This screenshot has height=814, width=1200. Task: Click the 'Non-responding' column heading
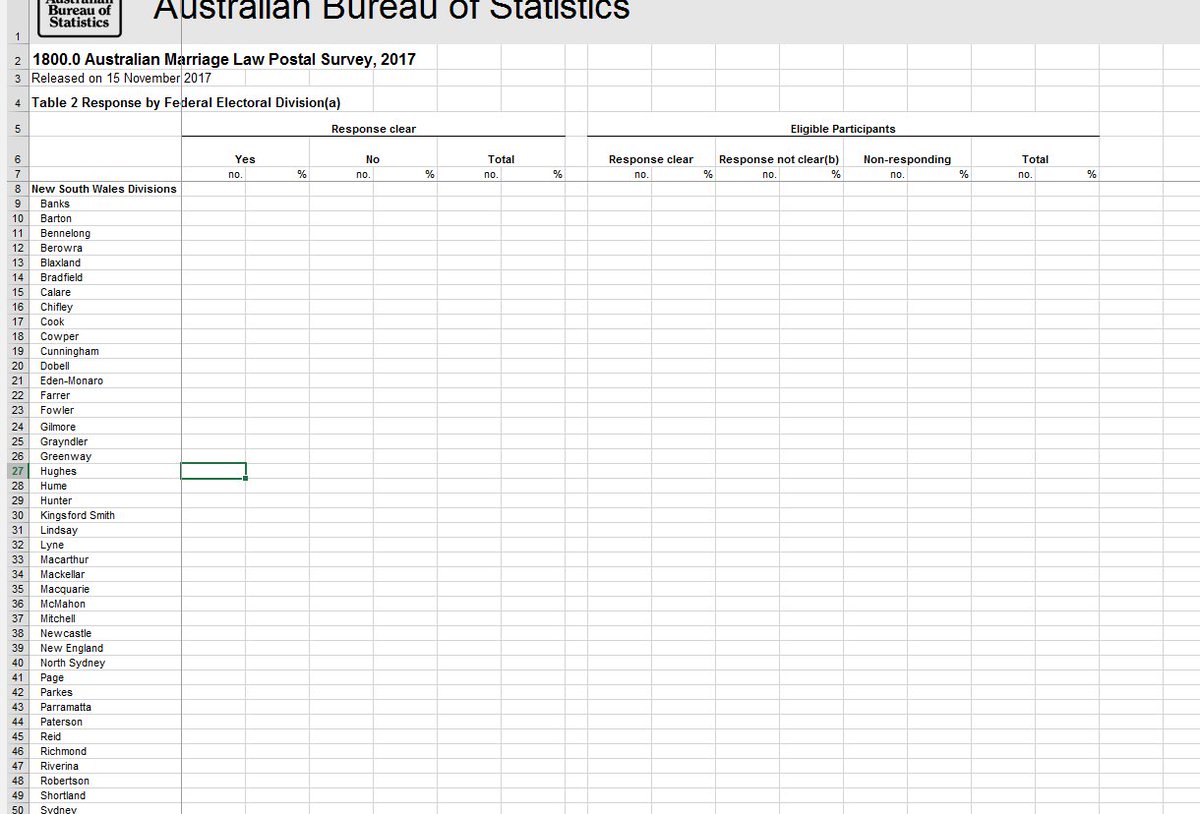(x=907, y=159)
